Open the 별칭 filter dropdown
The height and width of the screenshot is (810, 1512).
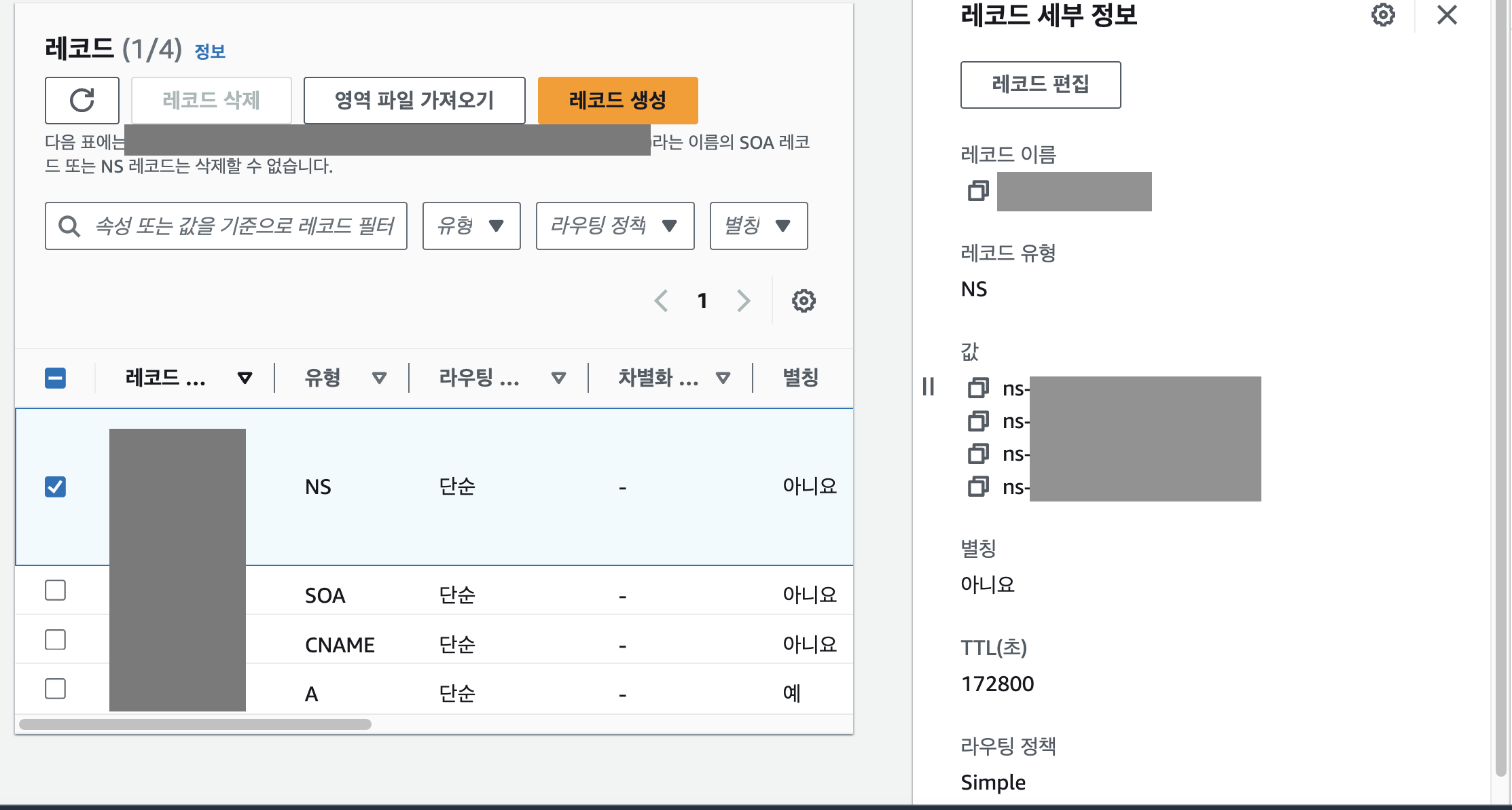tap(758, 226)
